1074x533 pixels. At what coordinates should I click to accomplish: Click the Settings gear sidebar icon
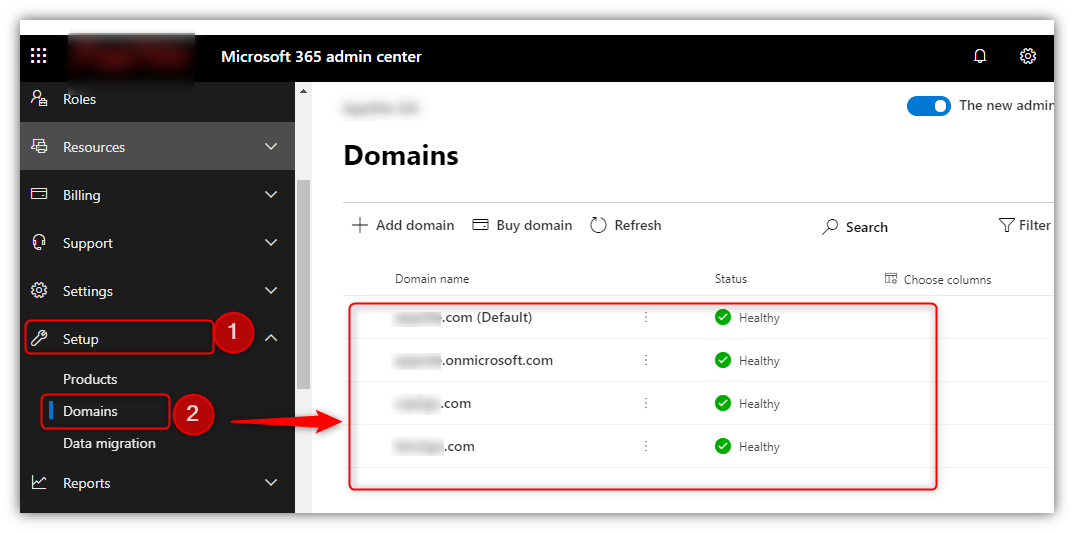click(x=39, y=290)
